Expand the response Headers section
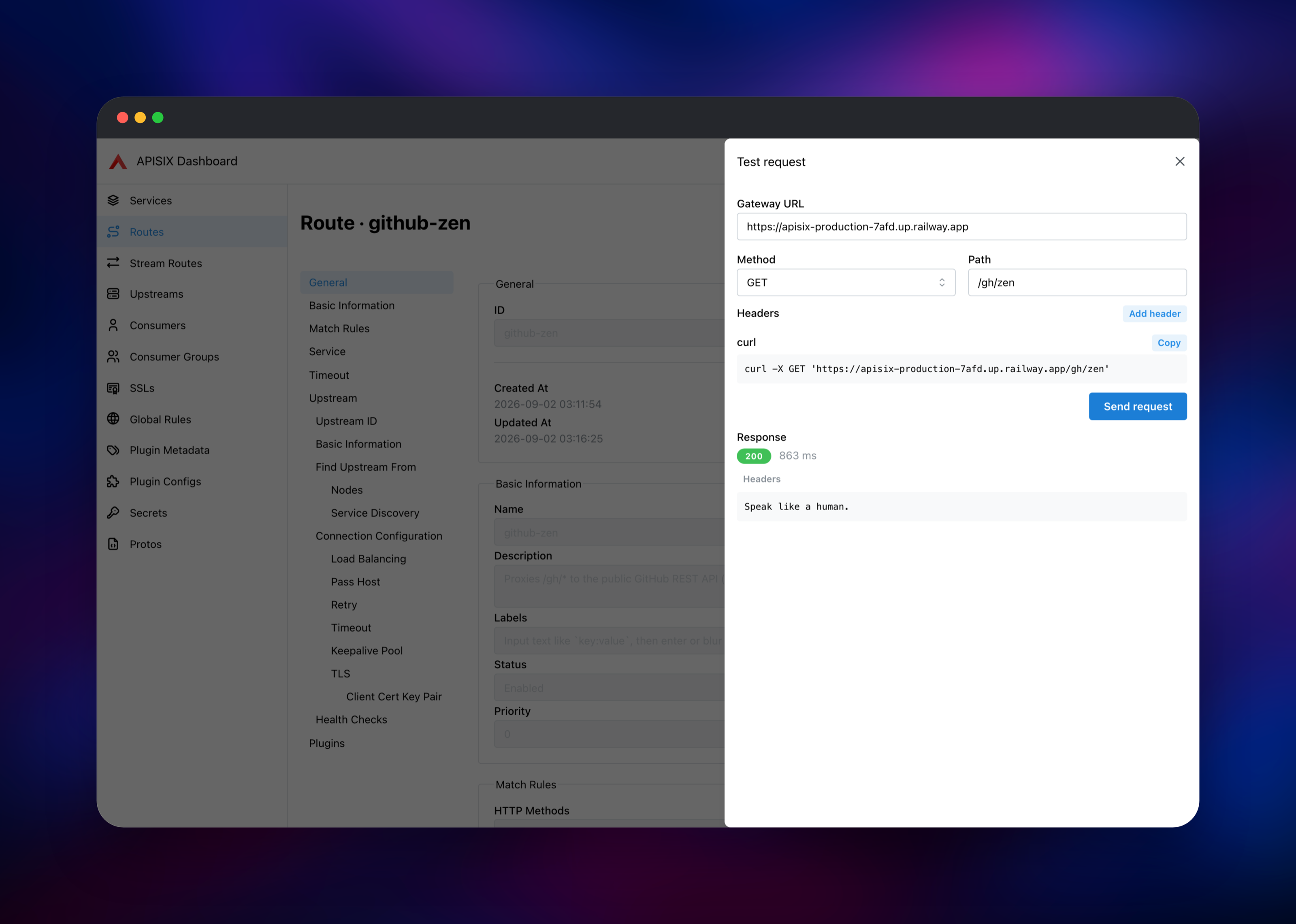Viewport: 1296px width, 924px height. point(761,479)
